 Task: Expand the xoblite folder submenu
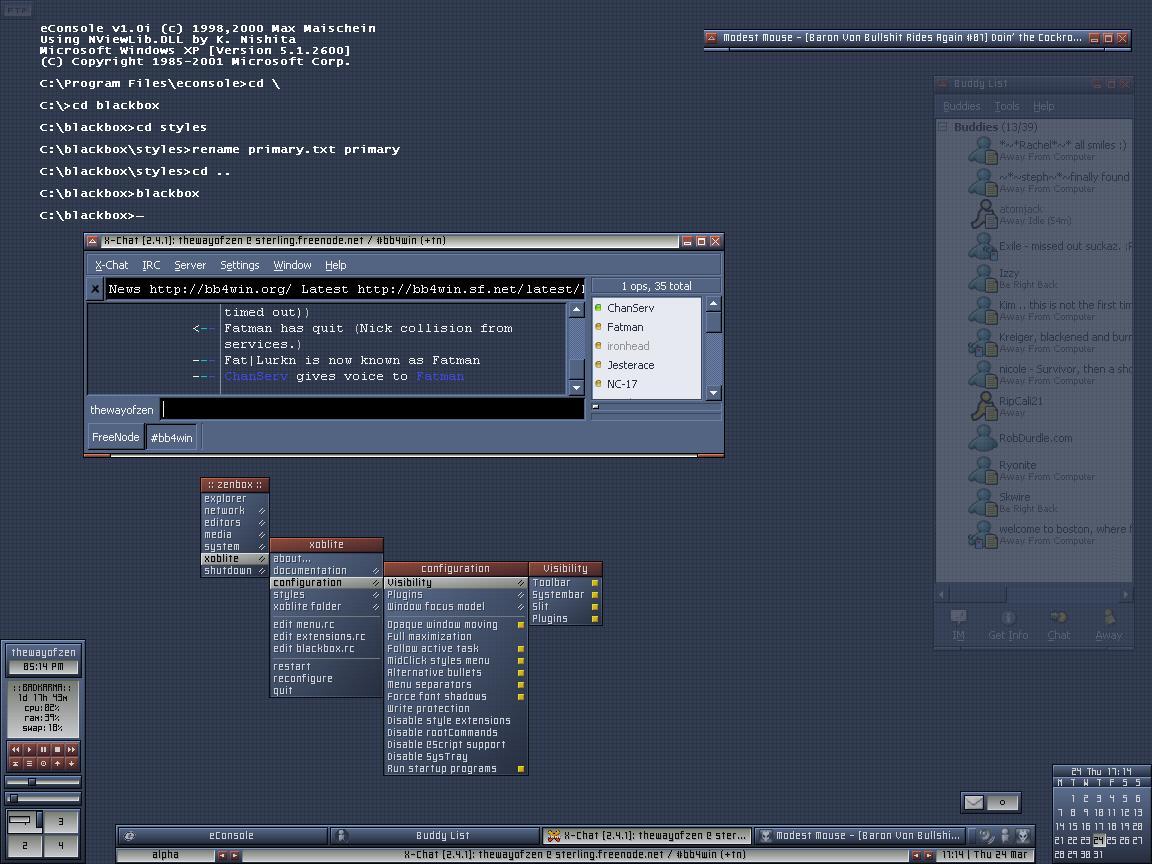click(326, 607)
